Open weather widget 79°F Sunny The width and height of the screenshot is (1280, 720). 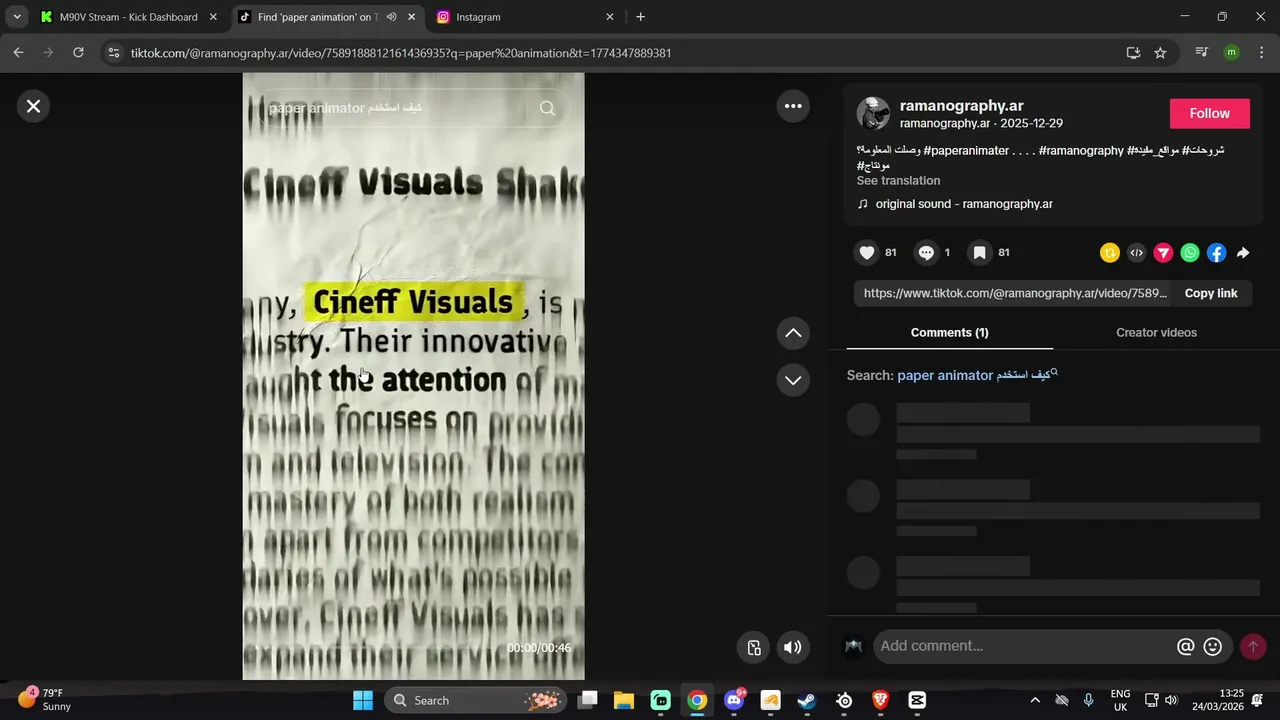45,699
